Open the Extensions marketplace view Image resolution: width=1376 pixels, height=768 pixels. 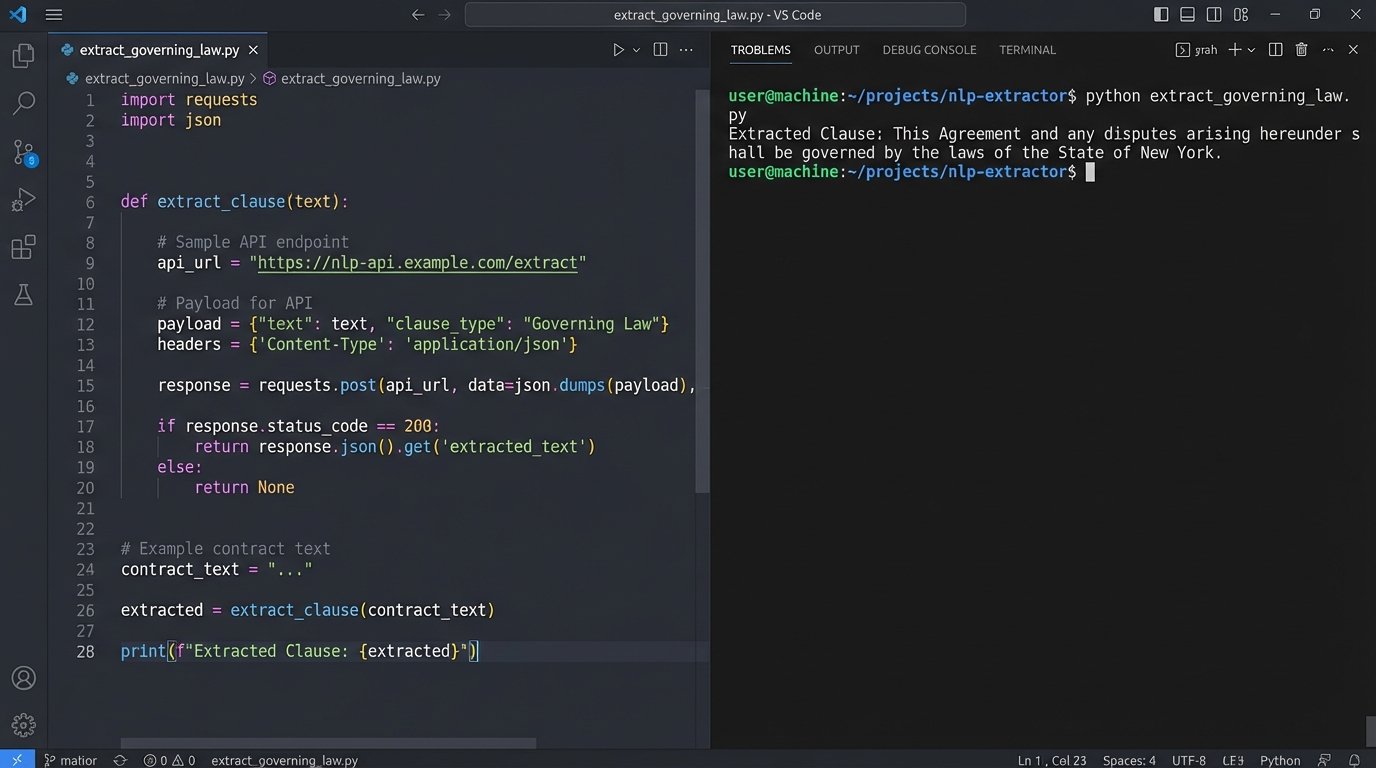click(x=23, y=247)
